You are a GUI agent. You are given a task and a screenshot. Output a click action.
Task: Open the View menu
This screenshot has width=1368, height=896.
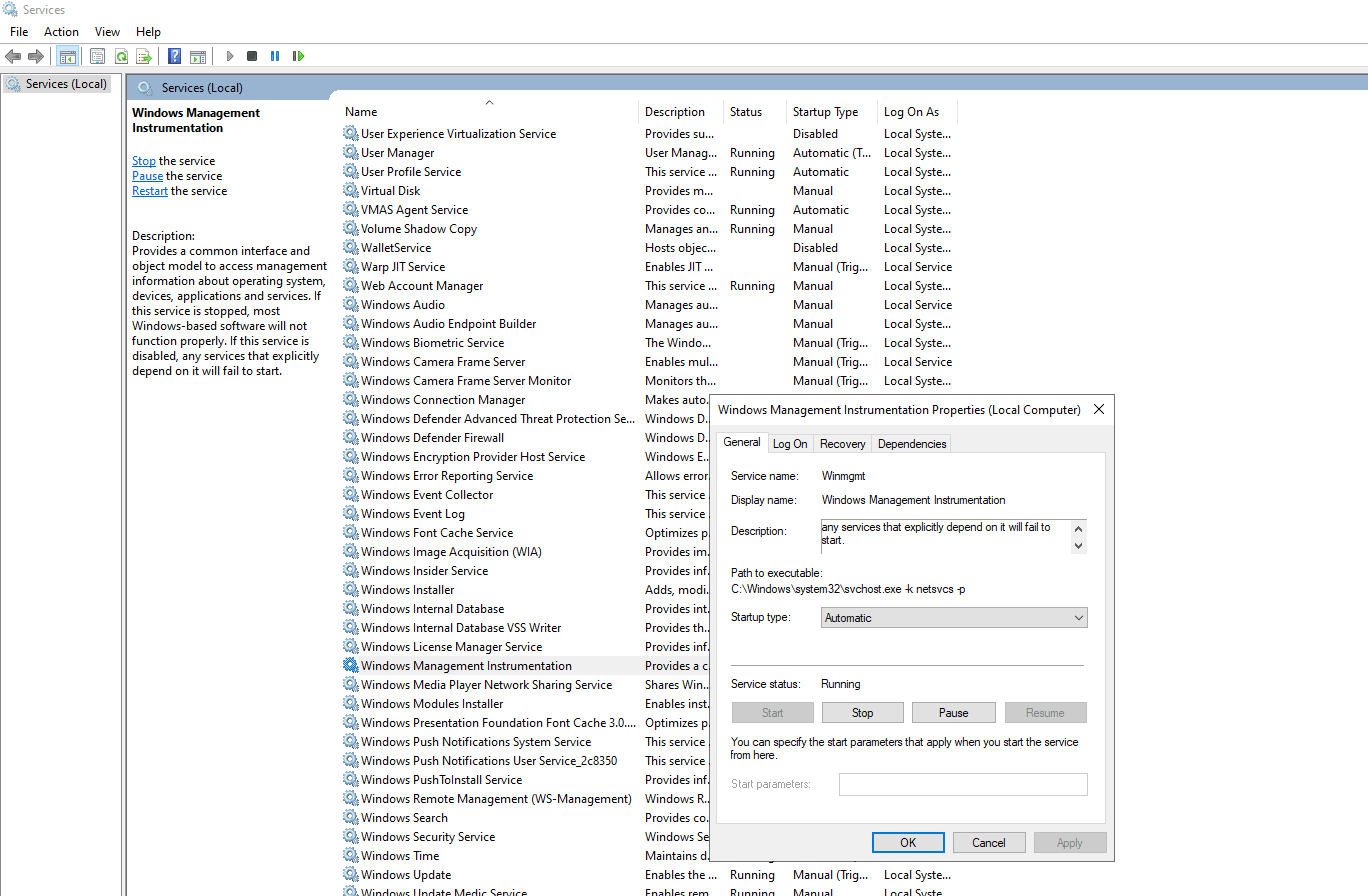[107, 32]
